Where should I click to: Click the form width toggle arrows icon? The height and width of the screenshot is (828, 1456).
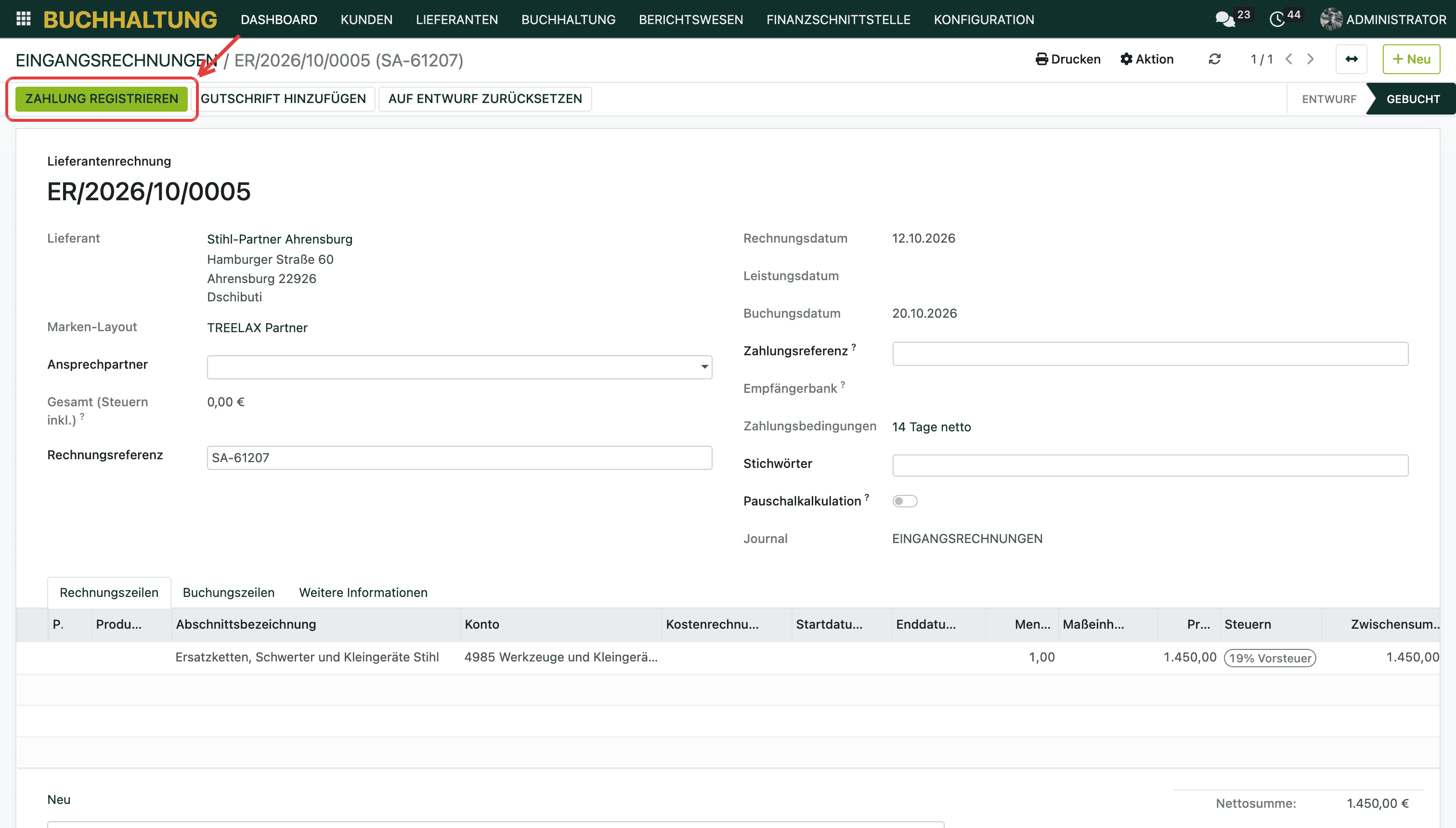tap(1352, 59)
